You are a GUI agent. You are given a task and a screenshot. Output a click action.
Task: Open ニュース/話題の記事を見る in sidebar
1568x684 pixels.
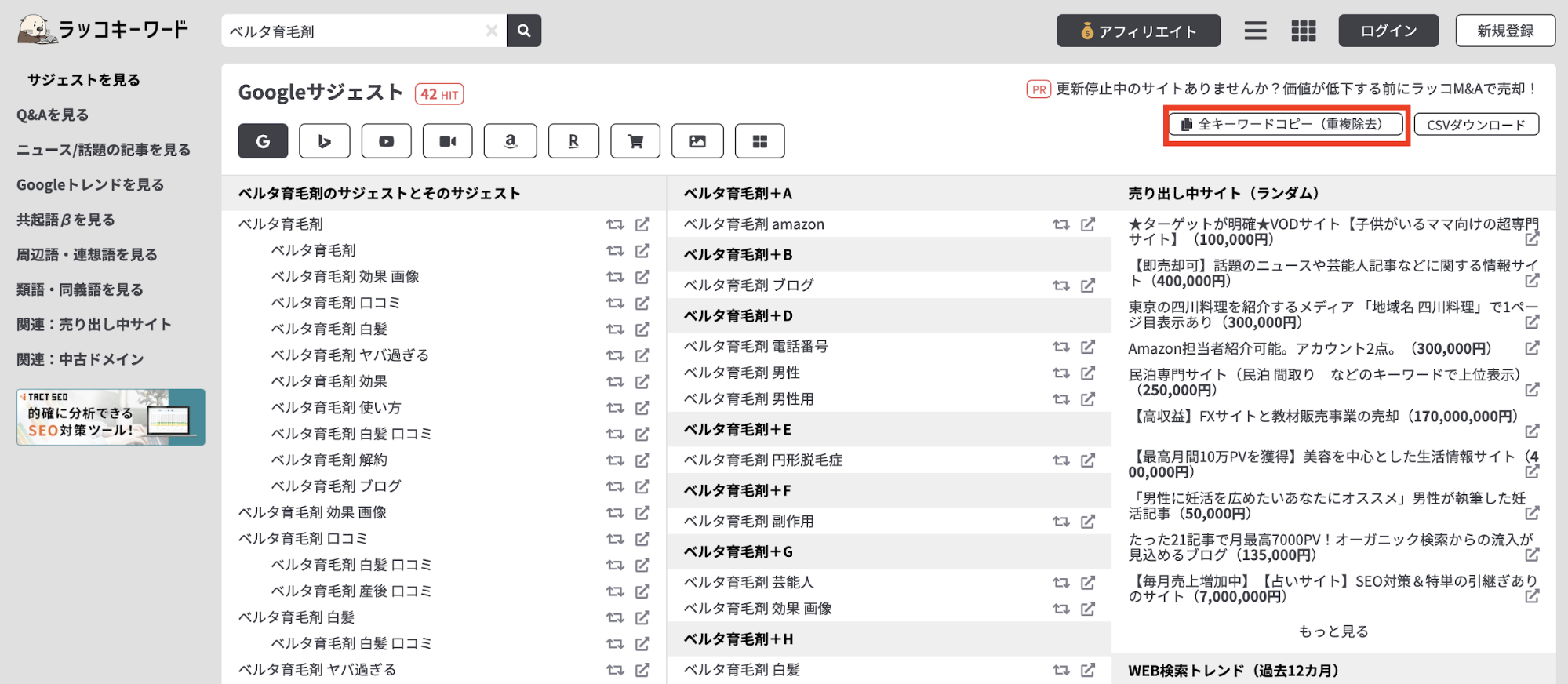tap(104, 150)
